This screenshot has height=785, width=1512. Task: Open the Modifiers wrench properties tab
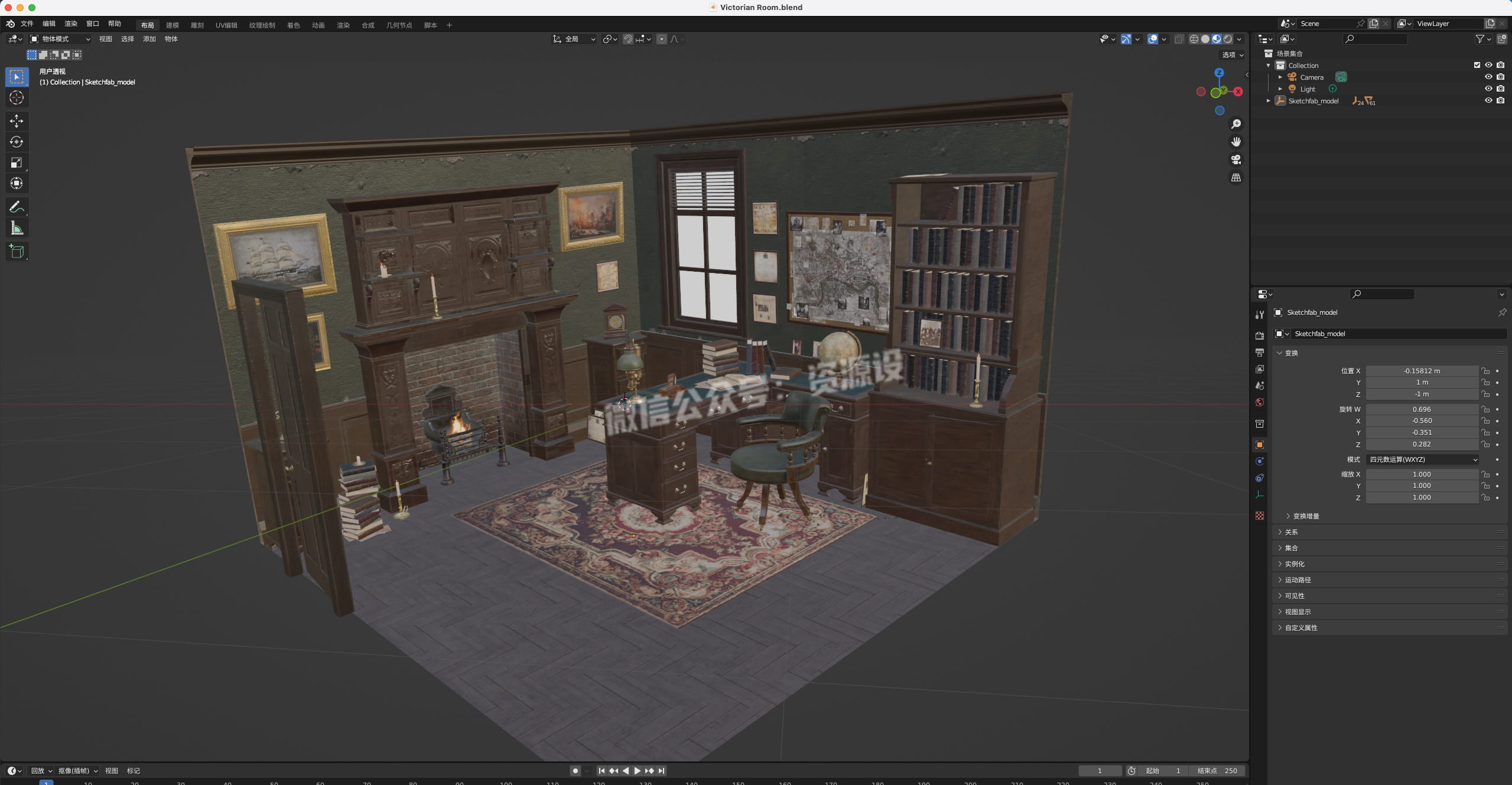pyautogui.click(x=1259, y=315)
